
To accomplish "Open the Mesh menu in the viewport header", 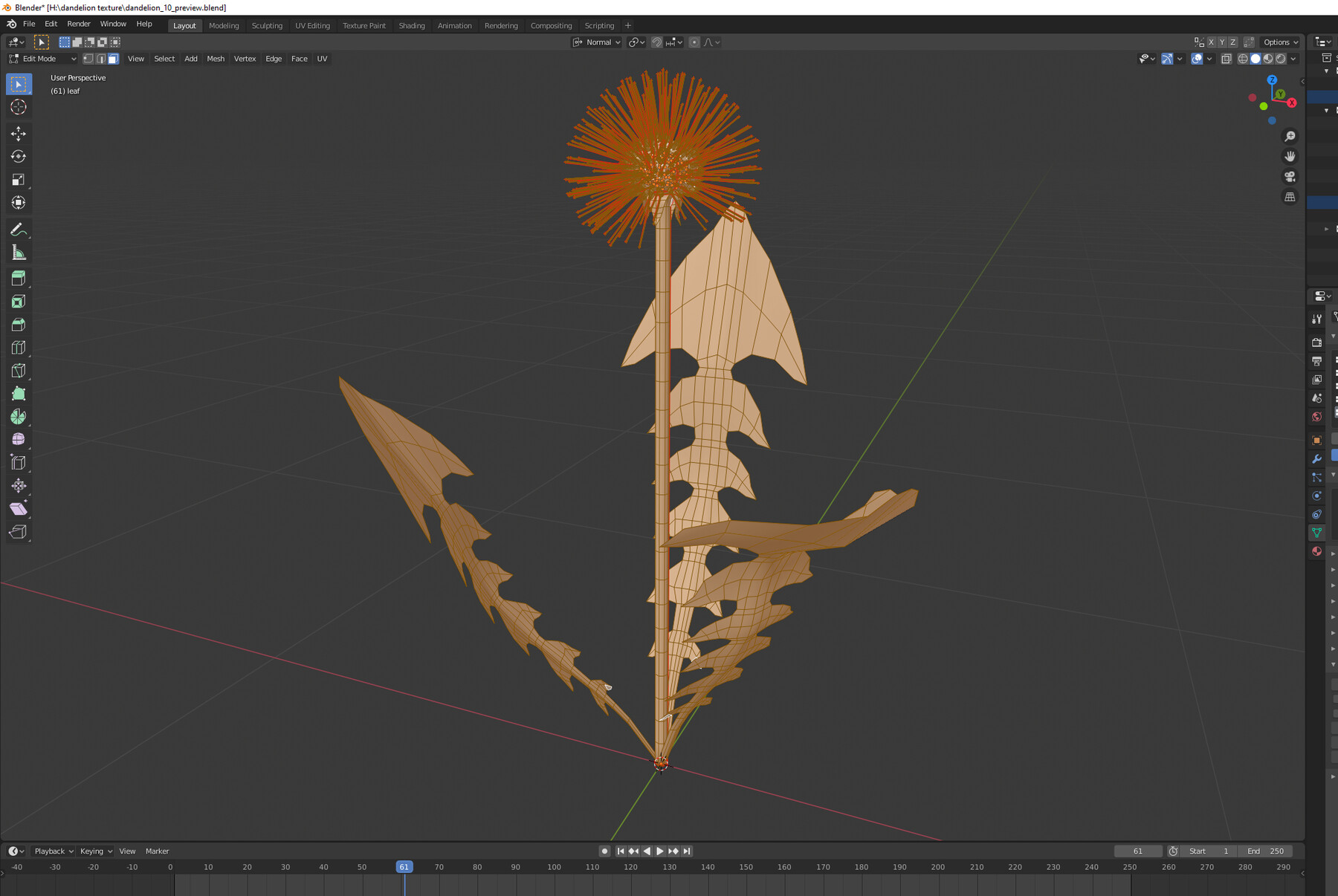I will [216, 59].
